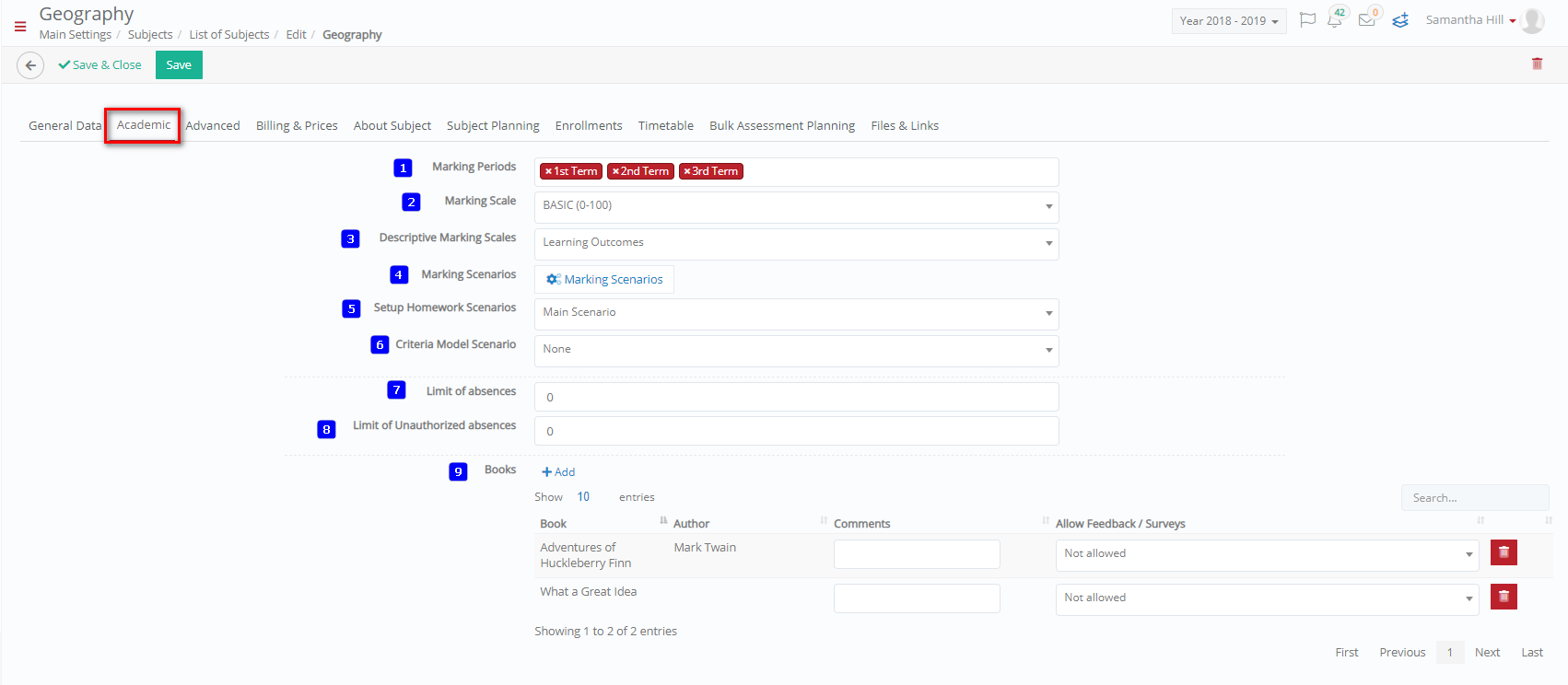Screen dimensions: 1568x685
Task: Click the Limit of Unauthorized absences field
Action: 796,431
